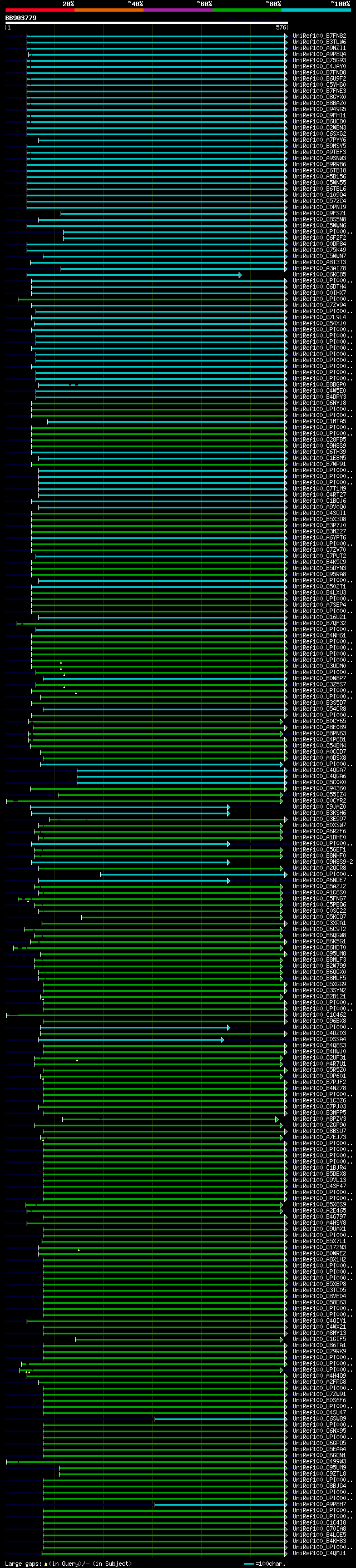The image size is (356, 1568).
Task: Click label UniRef100_C5YHG0
Action: tap(319, 85)
